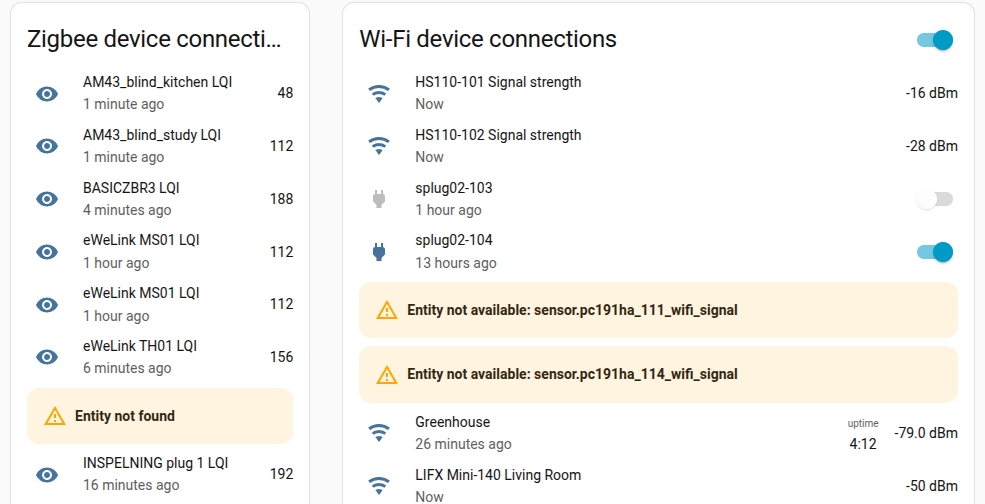Viewport: 985px width, 504px height.
Task: Turn on the splug02-103 switch
Action: 934,199
